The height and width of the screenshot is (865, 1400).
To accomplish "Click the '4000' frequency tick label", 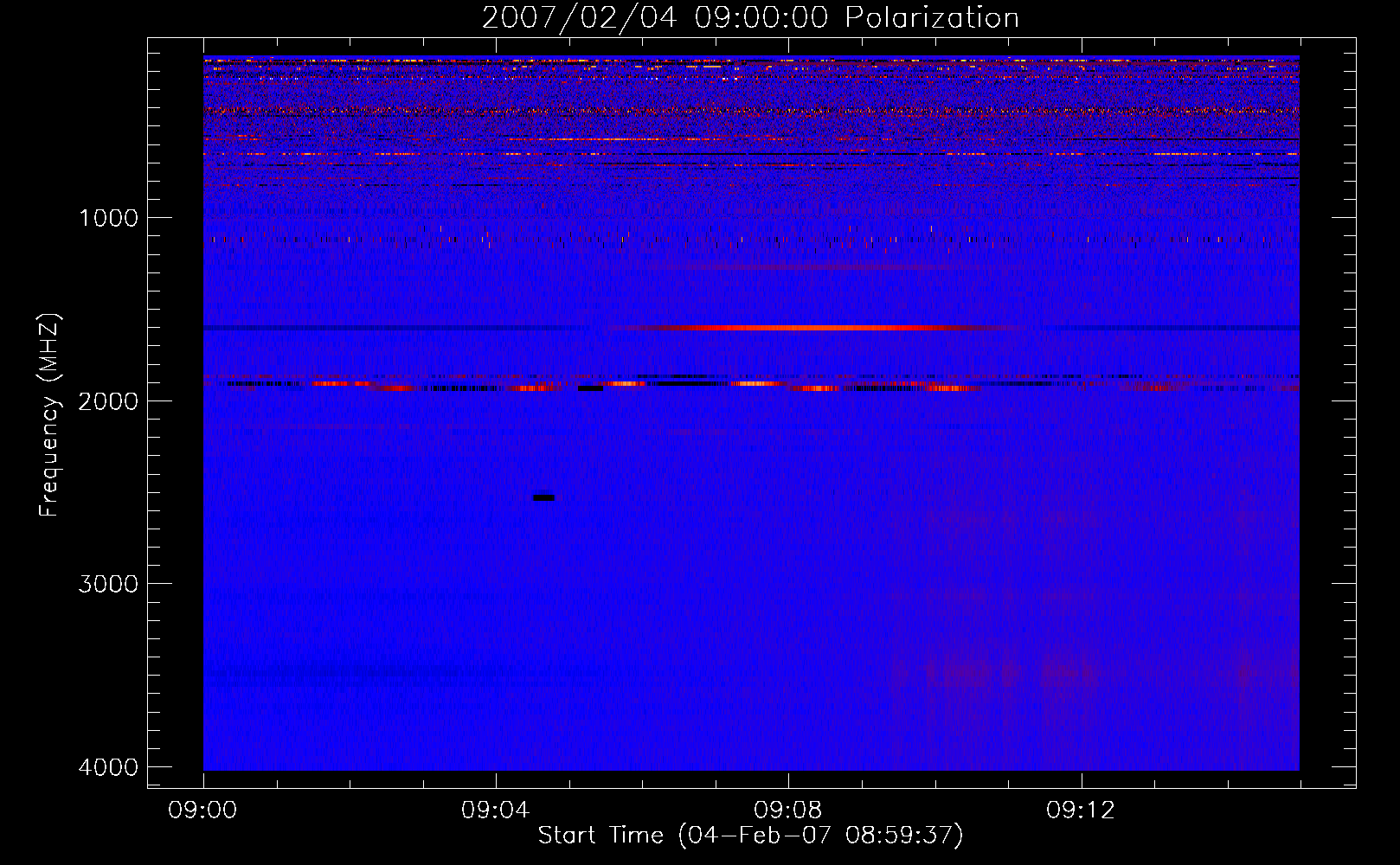I will pos(108,767).
